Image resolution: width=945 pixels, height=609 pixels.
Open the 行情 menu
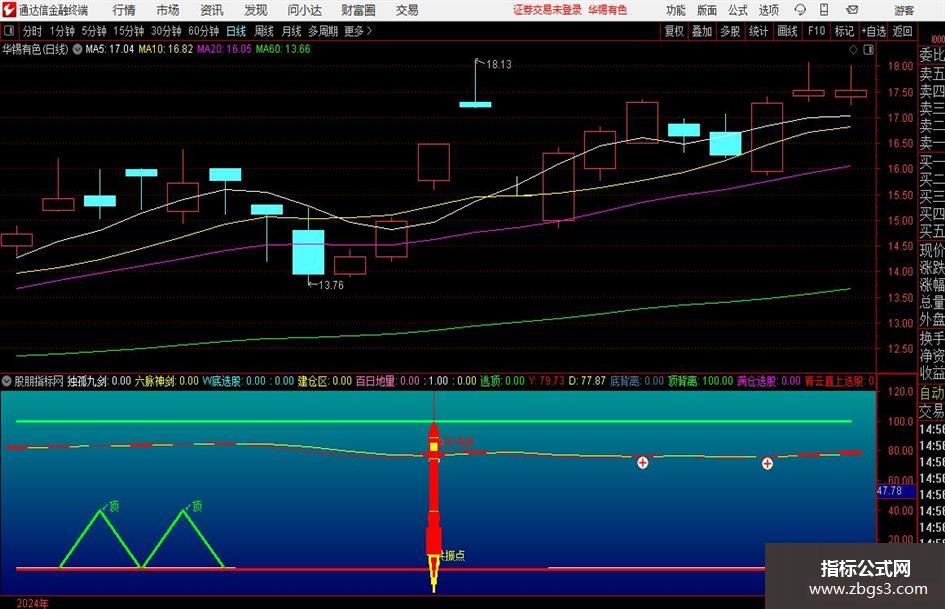point(124,10)
